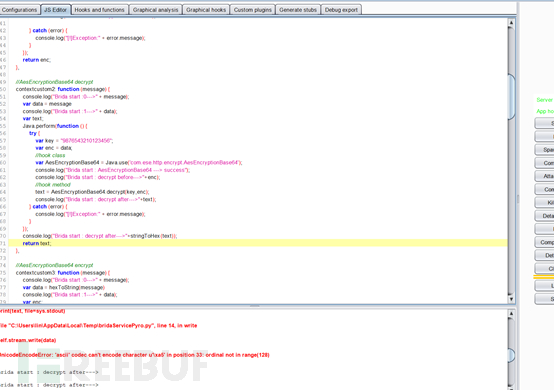Click the '//AesEncryptionBase64 encrypt' comment
Image resolution: width=554 pixels, height=390 pixels.
pyautogui.click(x=54, y=265)
